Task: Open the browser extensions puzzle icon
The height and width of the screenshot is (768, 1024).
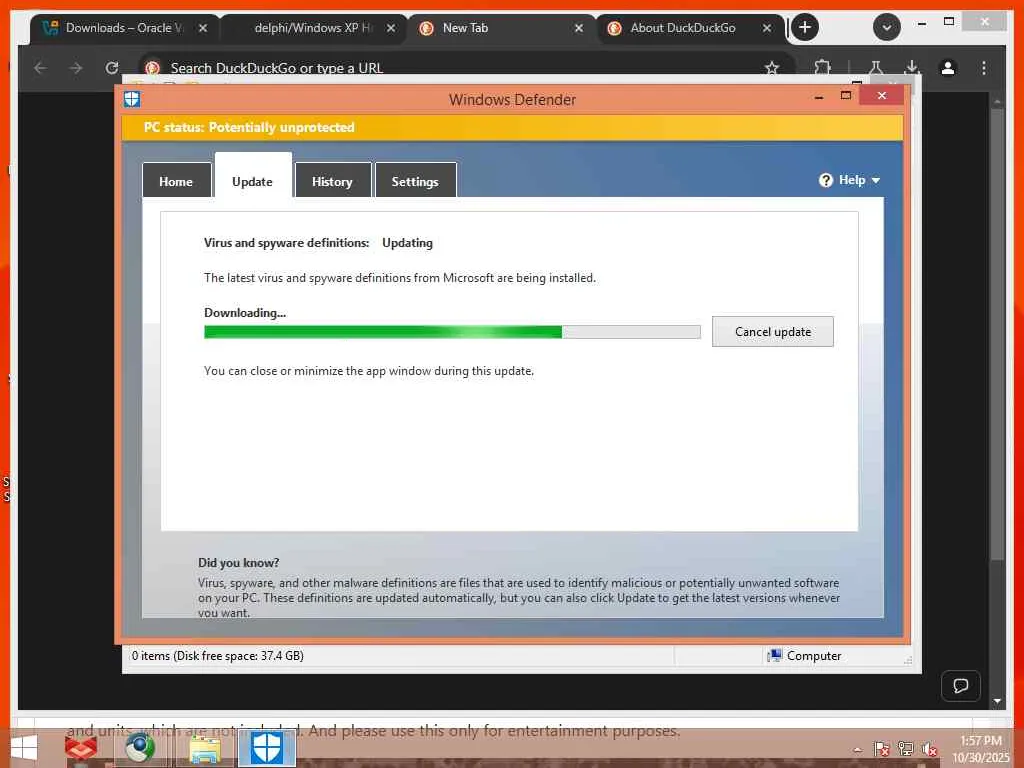Action: pyautogui.click(x=822, y=68)
